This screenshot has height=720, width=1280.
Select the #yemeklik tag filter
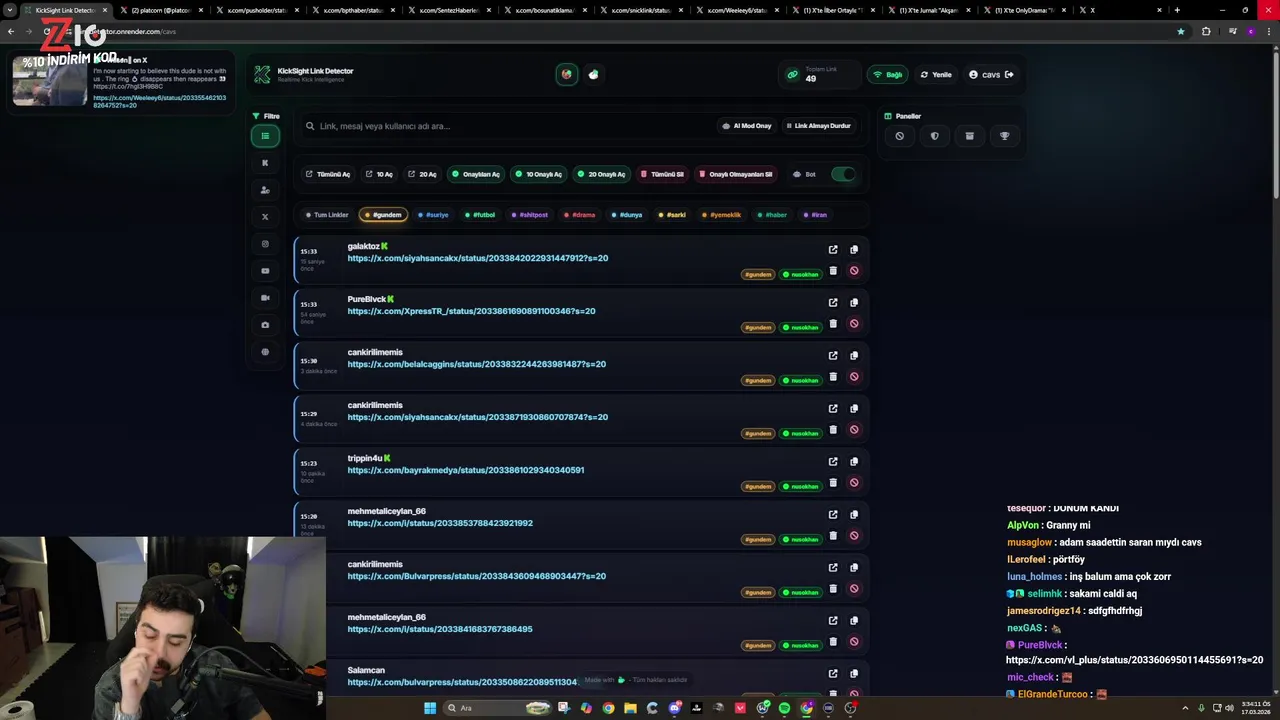point(721,215)
